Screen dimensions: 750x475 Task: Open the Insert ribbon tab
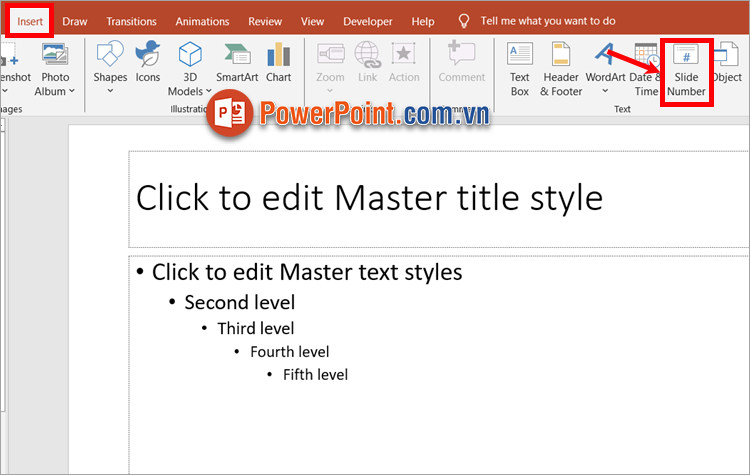click(x=30, y=22)
